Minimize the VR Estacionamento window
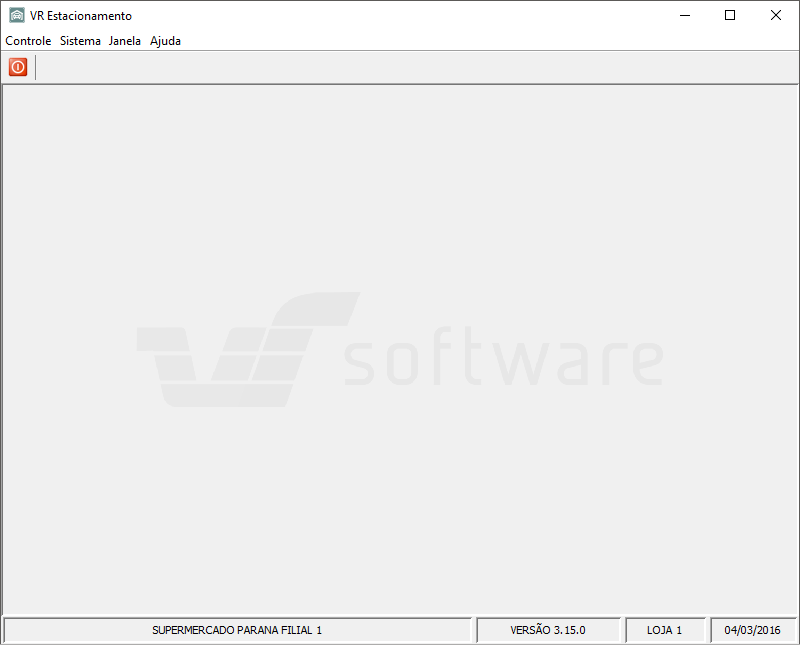The height and width of the screenshot is (645, 800). 685,15
